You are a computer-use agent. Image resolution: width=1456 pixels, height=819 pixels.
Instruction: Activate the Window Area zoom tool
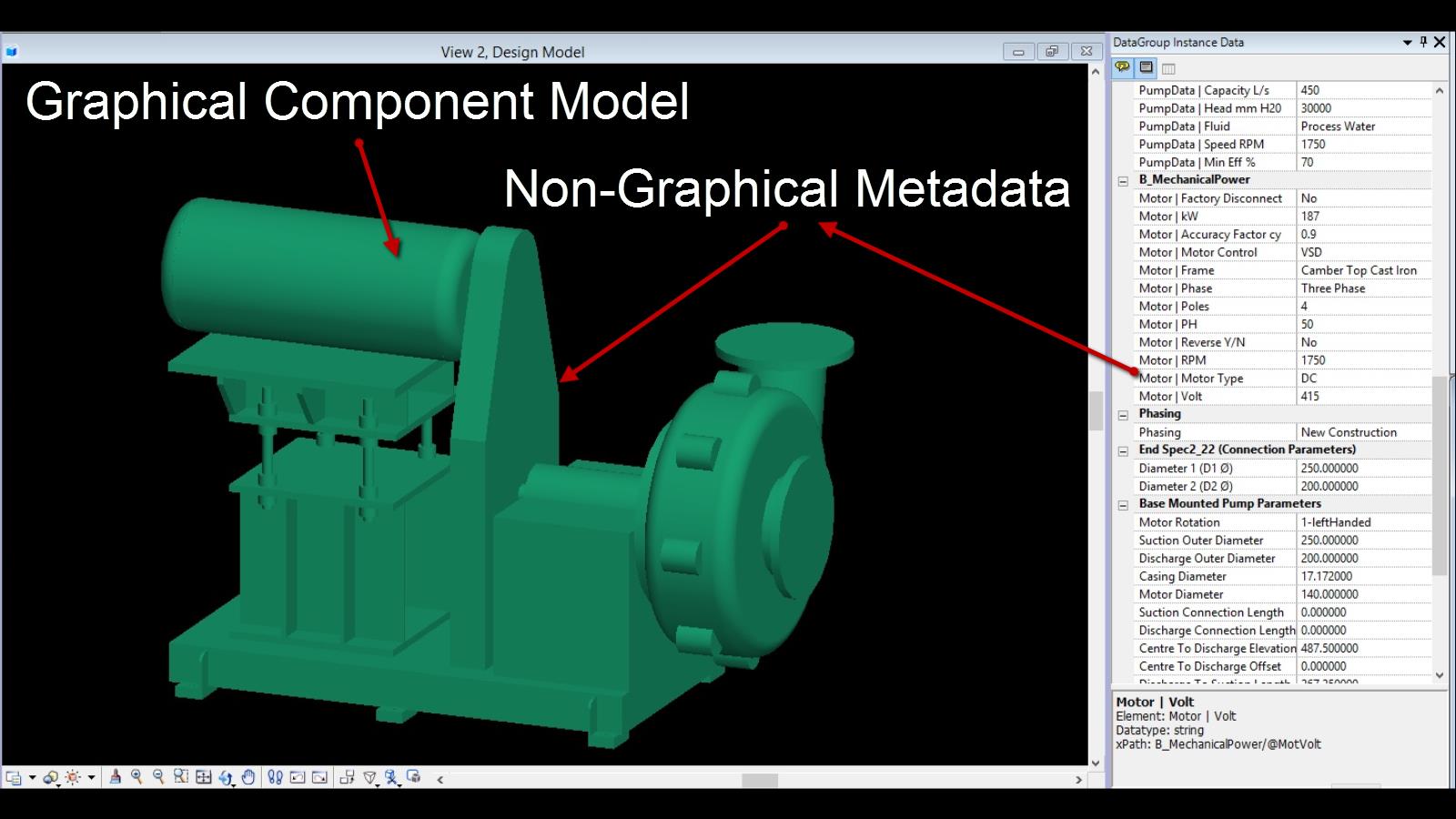[181, 777]
